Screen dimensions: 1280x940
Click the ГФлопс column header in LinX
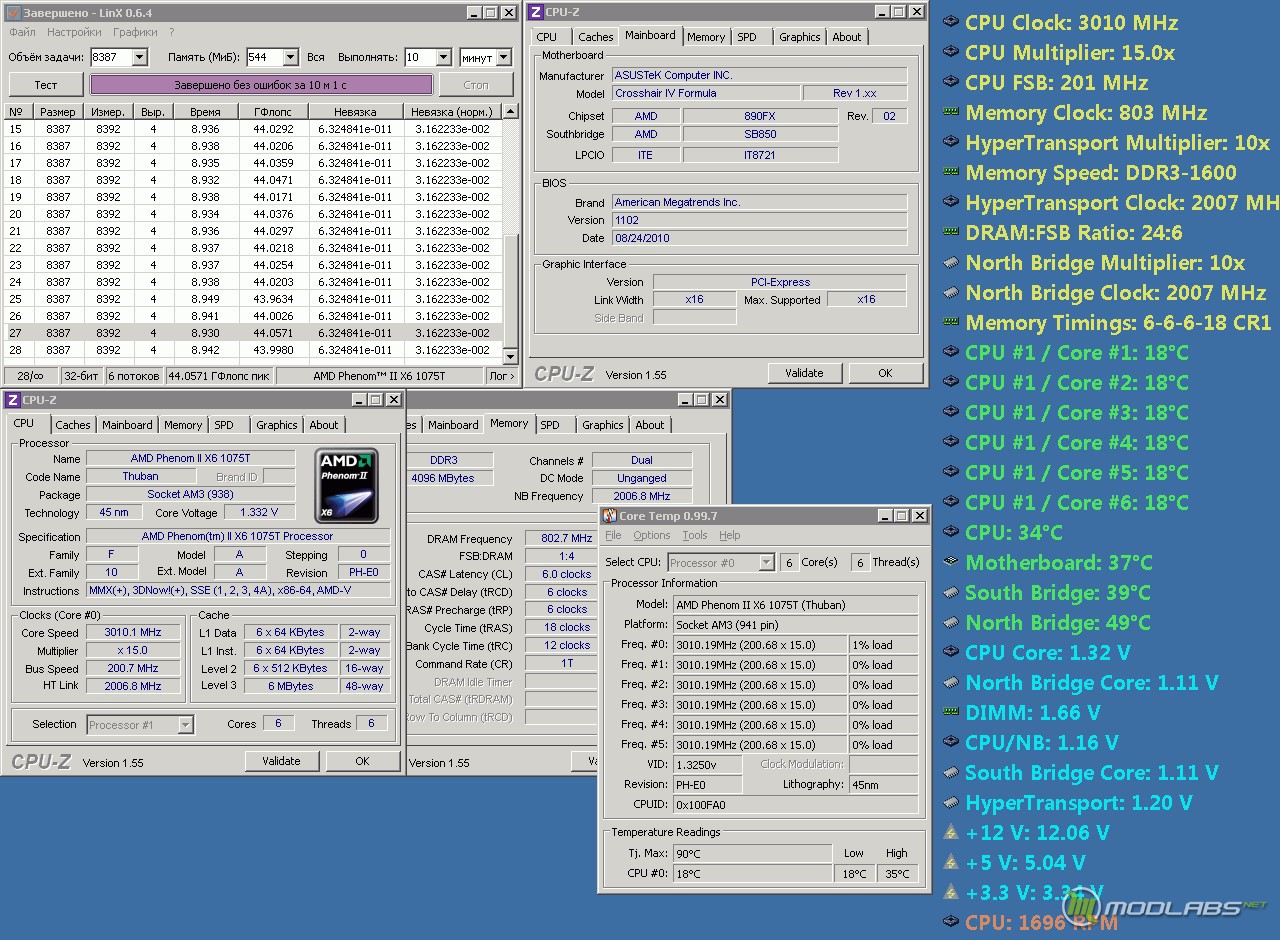coord(273,112)
